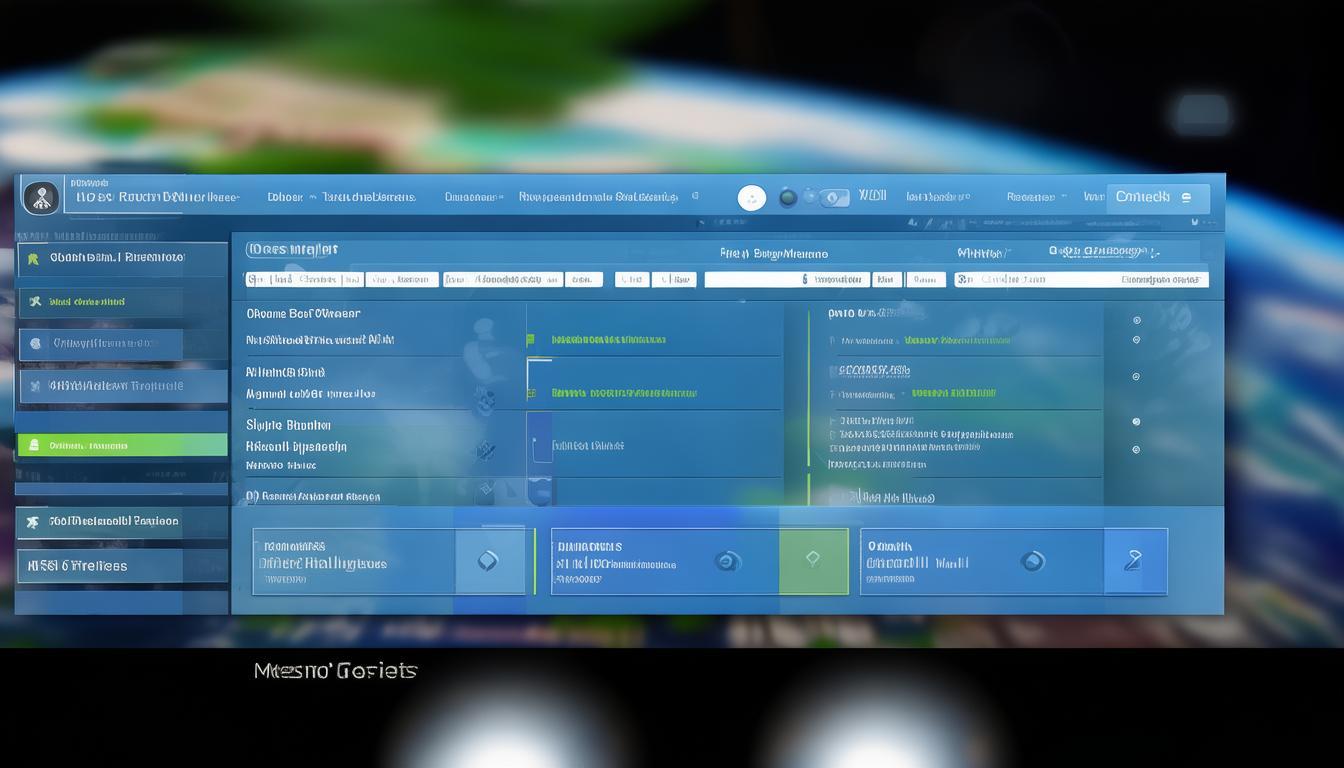Click the green icon on the second sidebar item
1344x768 pixels.
click(x=35, y=301)
